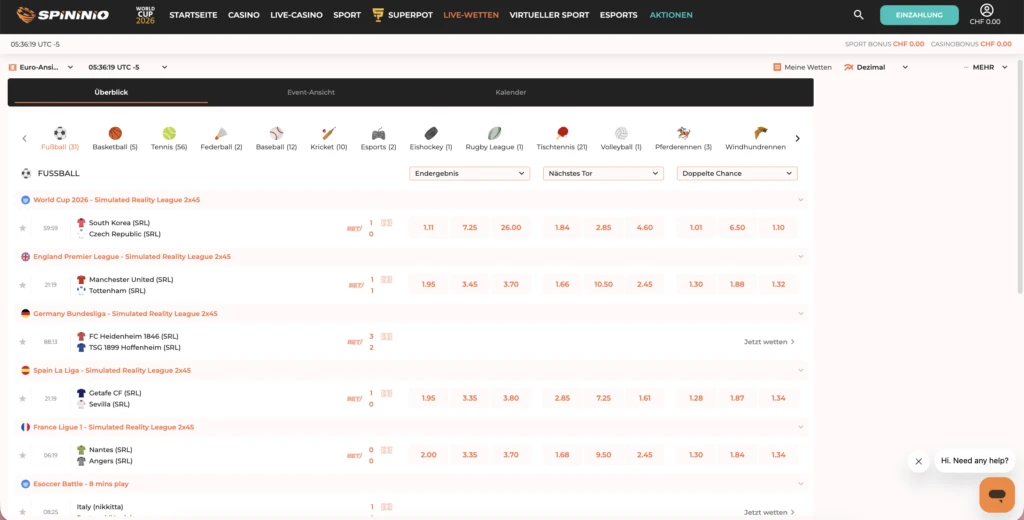Open the LIVE-CASINO menu item

296,15
